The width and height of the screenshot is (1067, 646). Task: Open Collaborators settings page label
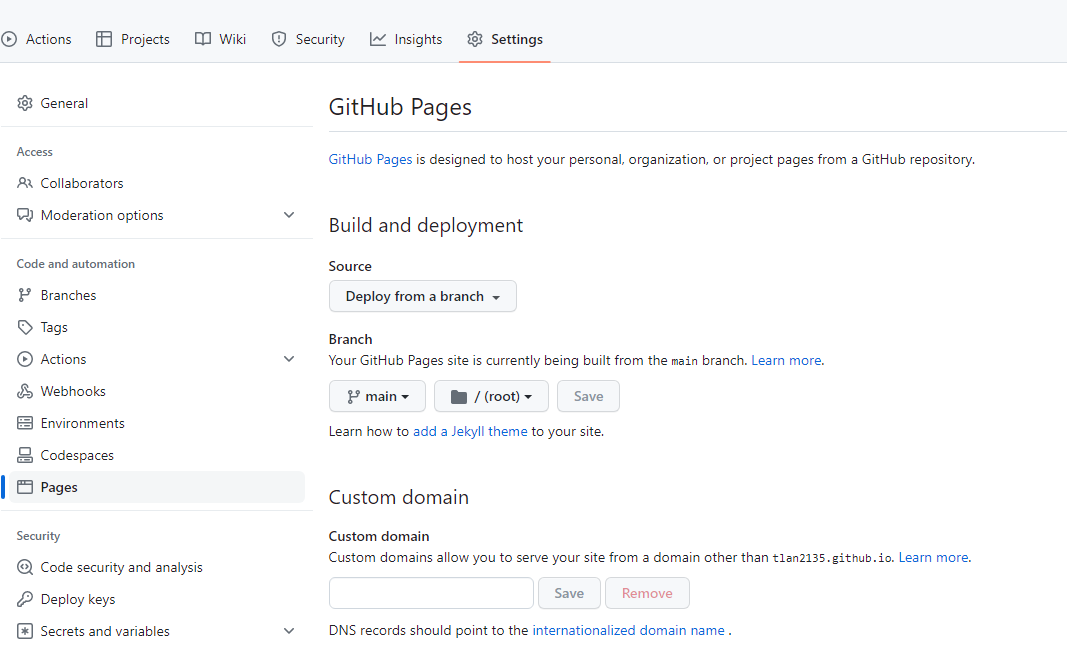coord(82,183)
